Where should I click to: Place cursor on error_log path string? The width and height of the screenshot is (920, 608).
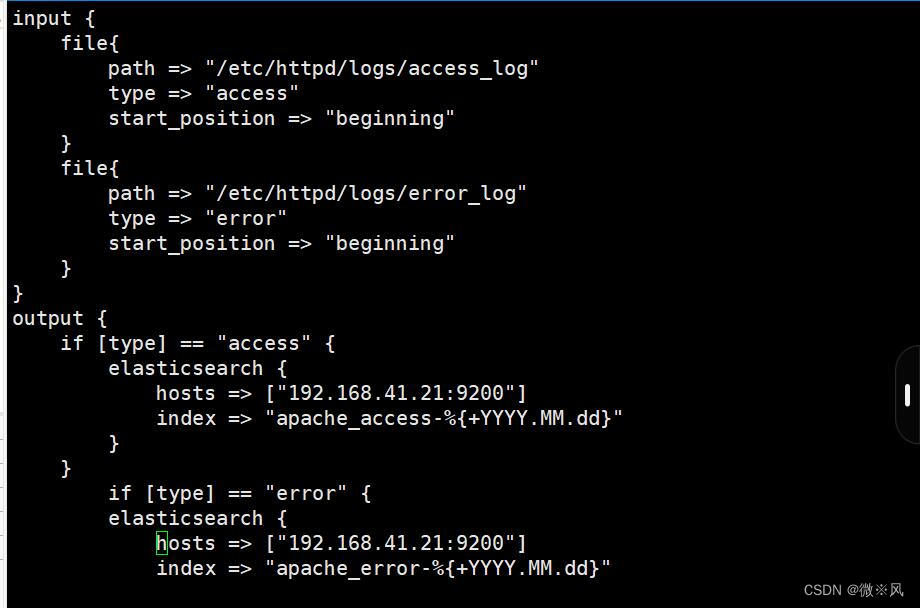coord(366,193)
